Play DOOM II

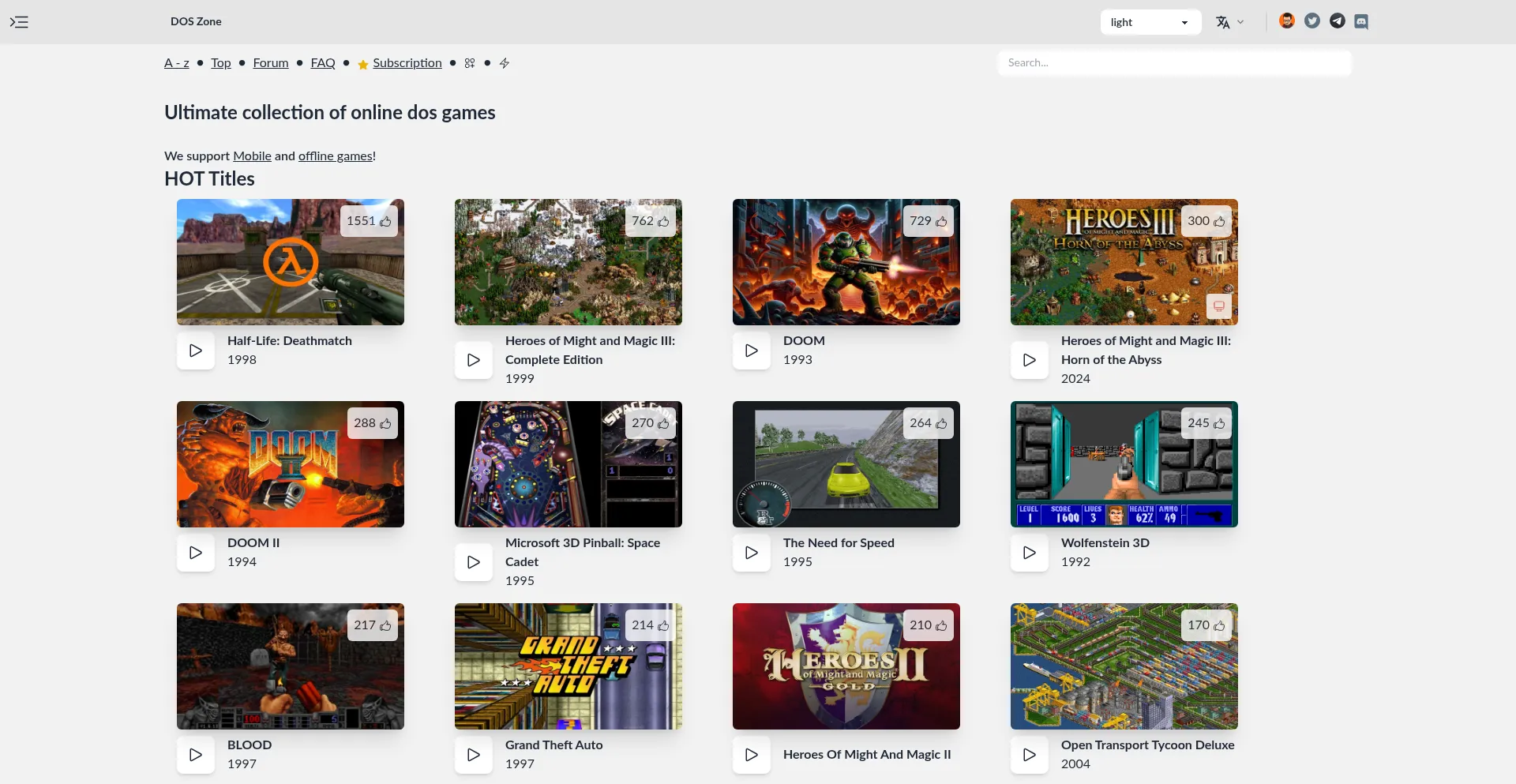tap(196, 553)
